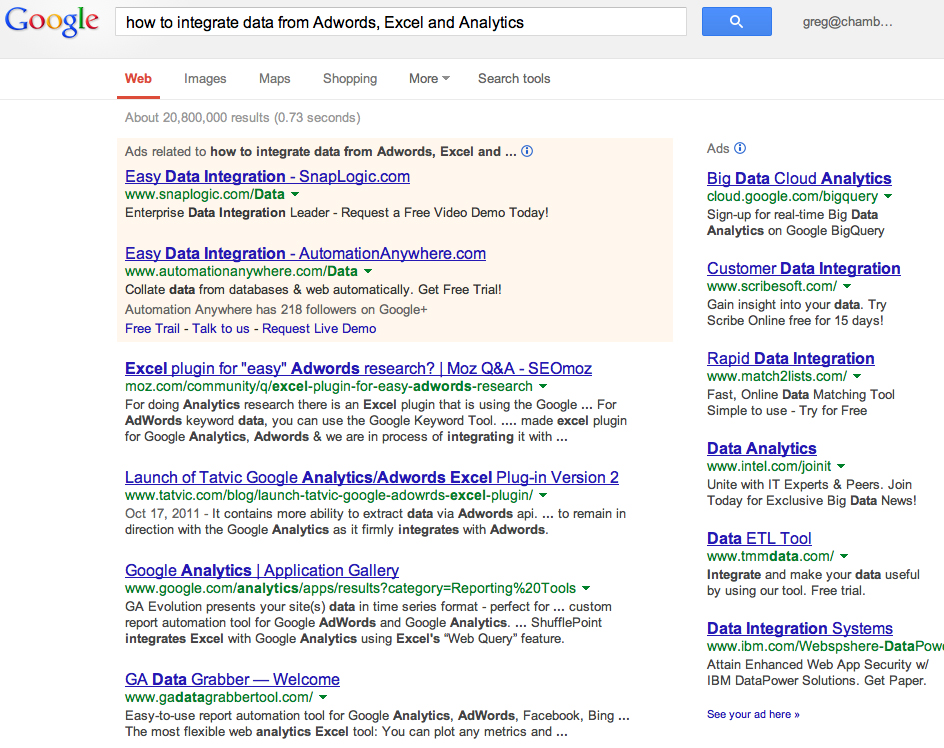Image resolution: width=944 pixels, height=748 pixels.
Task: Expand arrow beside www.tmmdata.com URL
Action: 843,556
